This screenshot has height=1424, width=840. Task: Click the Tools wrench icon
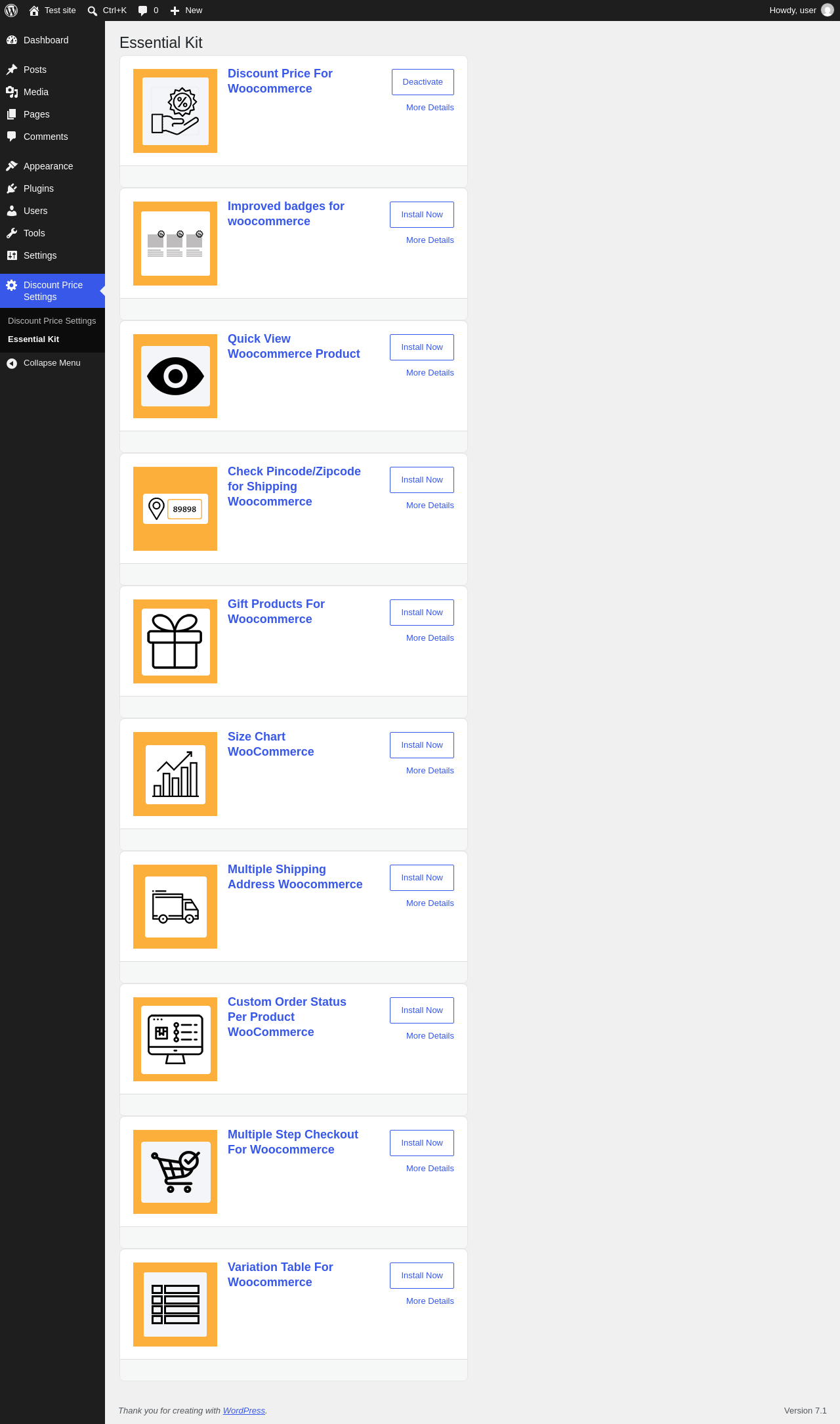12,233
